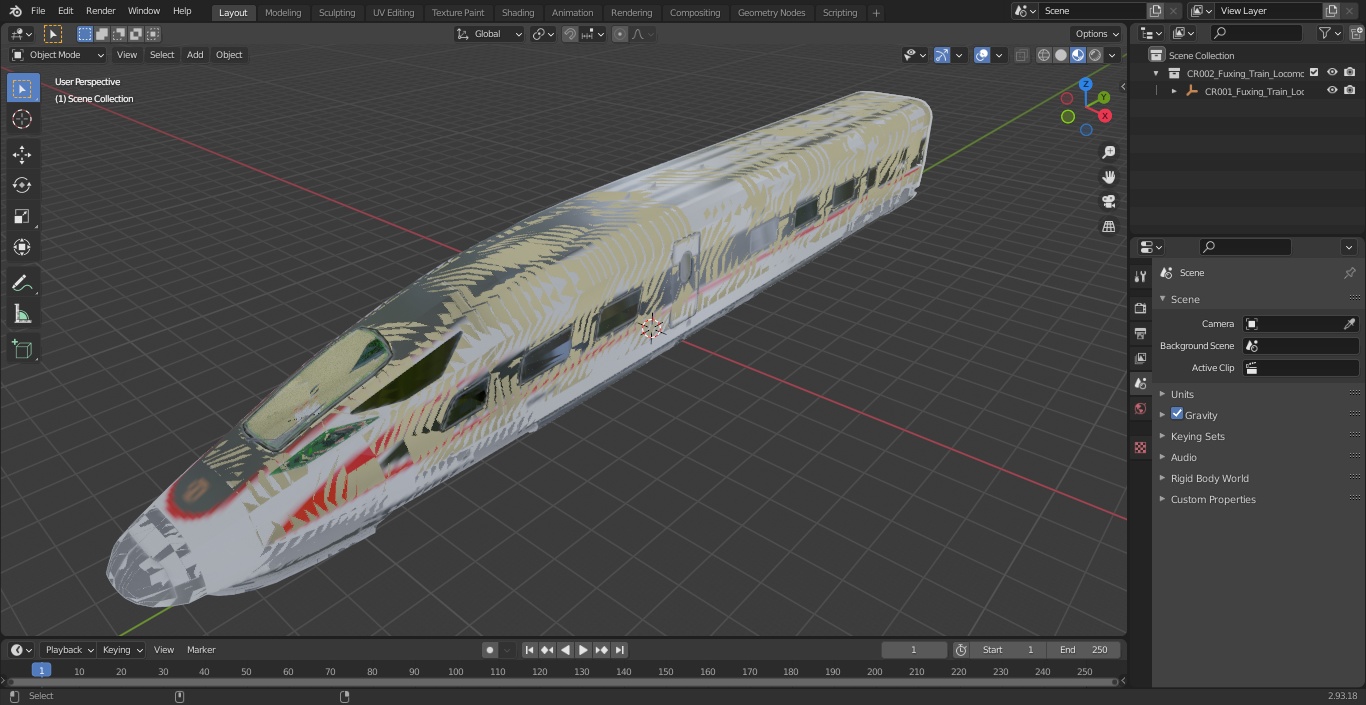Switch to the Modeling workspace tab
The height and width of the screenshot is (705, 1366).
(283, 13)
